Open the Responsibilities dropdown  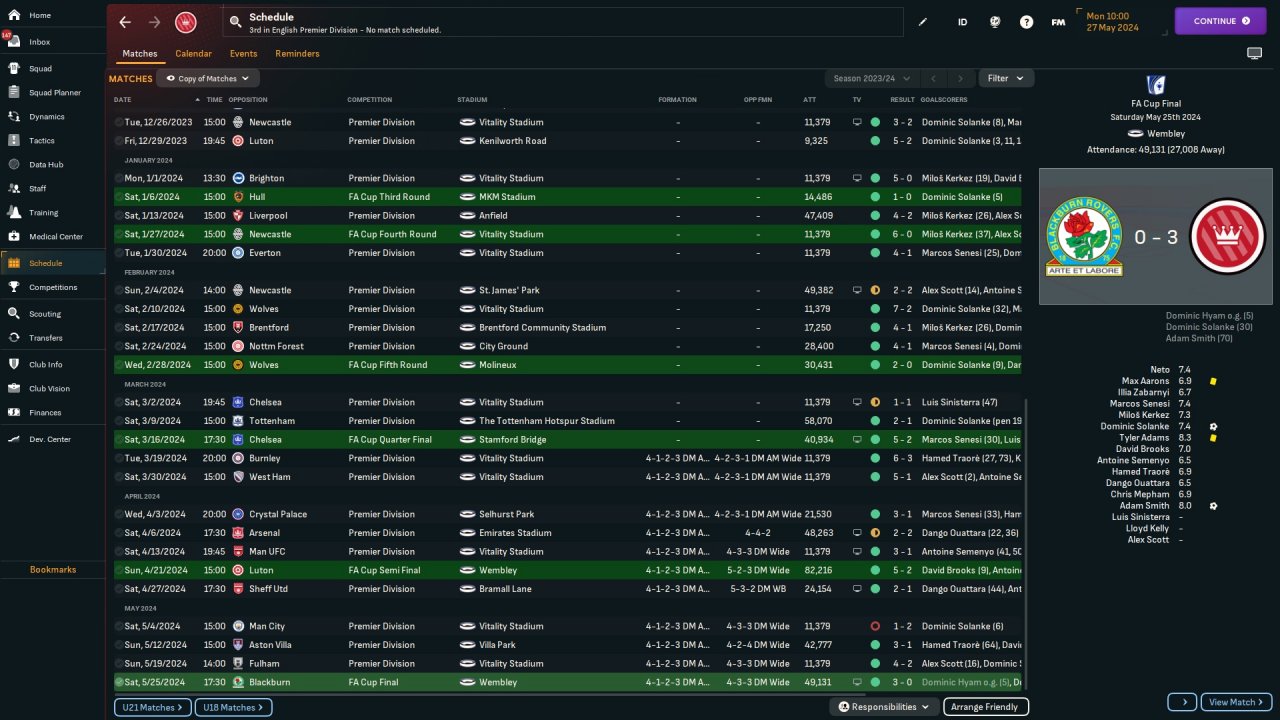click(x=884, y=707)
